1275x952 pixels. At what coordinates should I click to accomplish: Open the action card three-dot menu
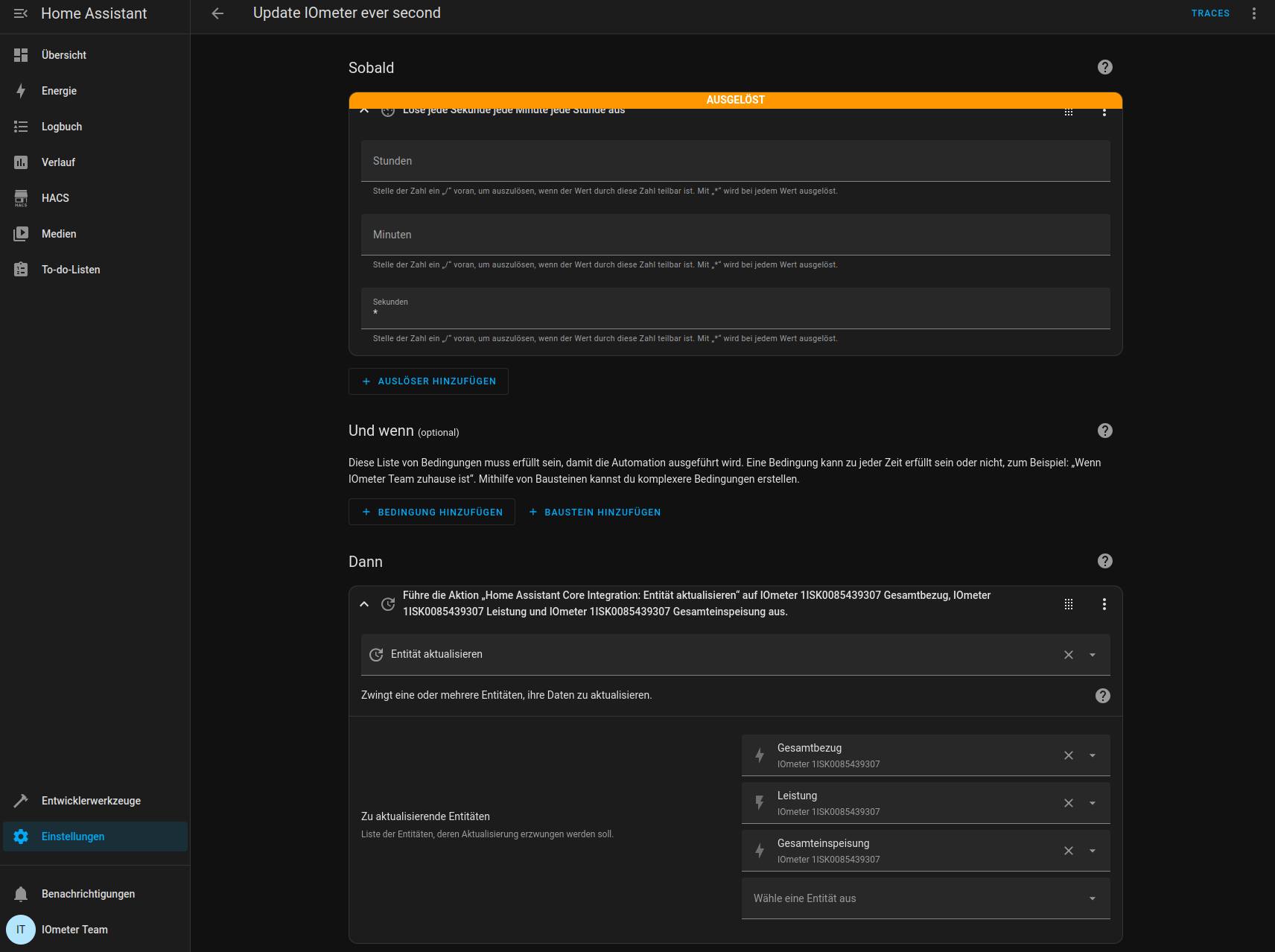point(1104,604)
